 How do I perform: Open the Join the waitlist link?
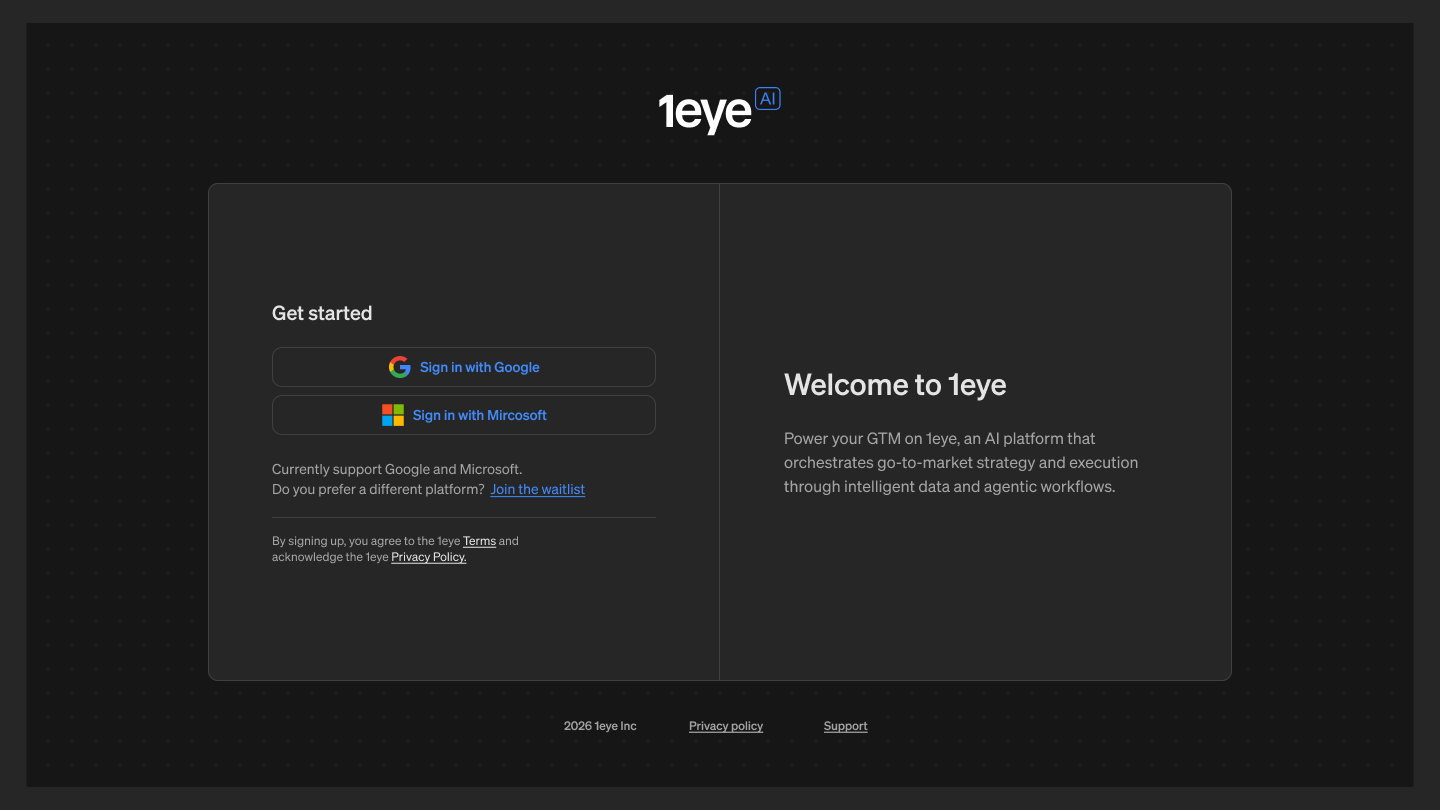point(538,489)
